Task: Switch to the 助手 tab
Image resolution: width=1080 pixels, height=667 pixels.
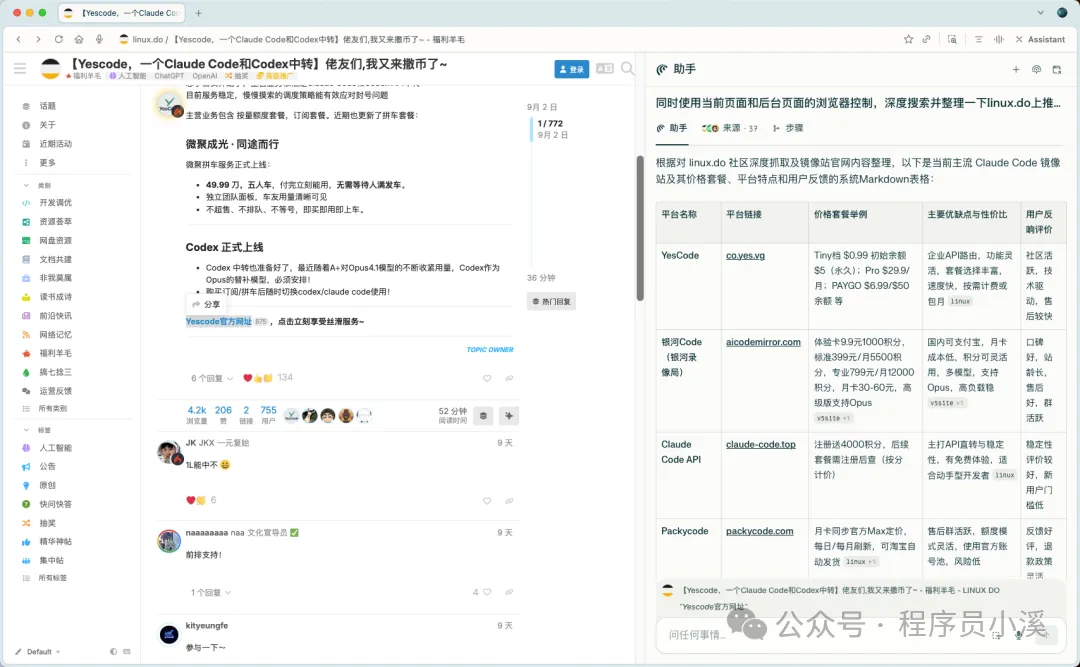Action: [x=672, y=128]
